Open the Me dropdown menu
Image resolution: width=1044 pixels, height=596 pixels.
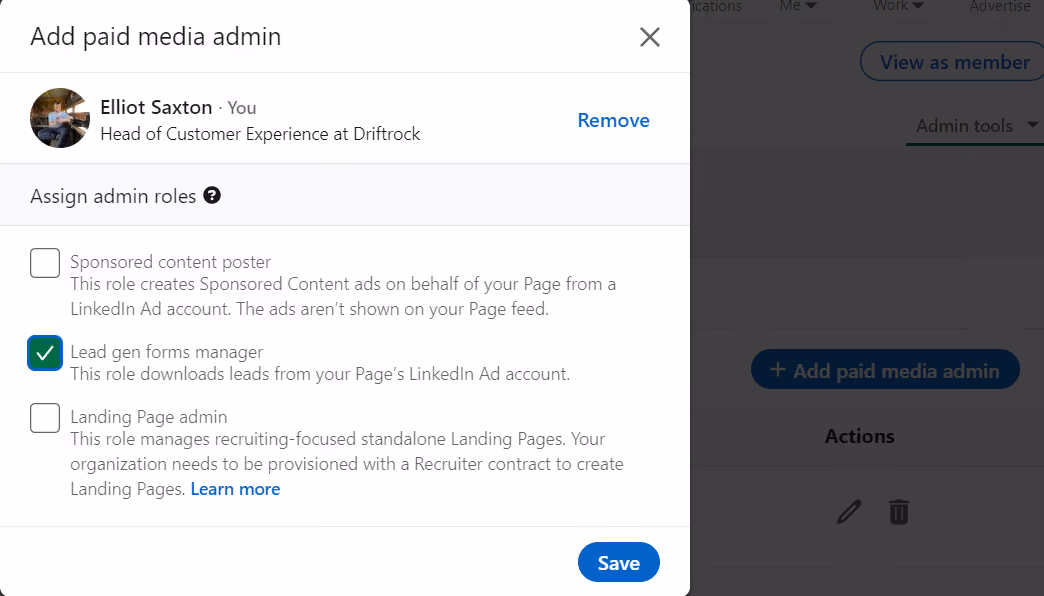coord(798,6)
